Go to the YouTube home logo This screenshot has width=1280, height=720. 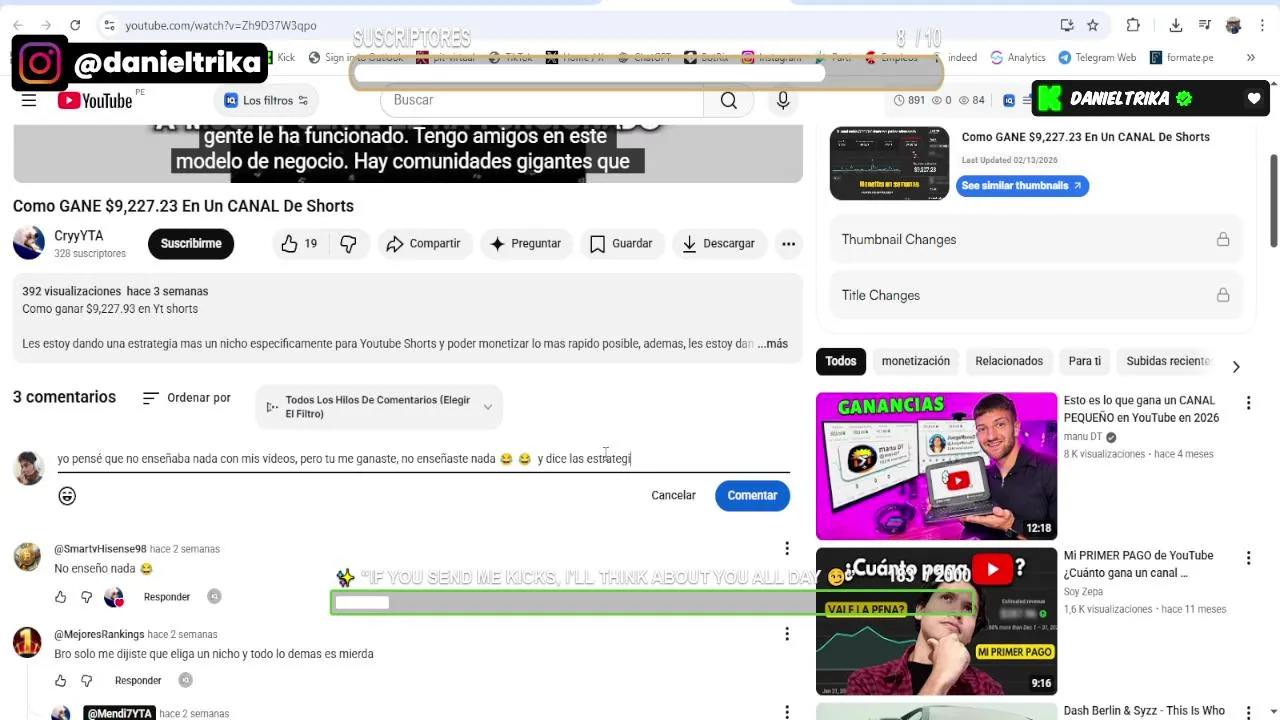click(96, 100)
